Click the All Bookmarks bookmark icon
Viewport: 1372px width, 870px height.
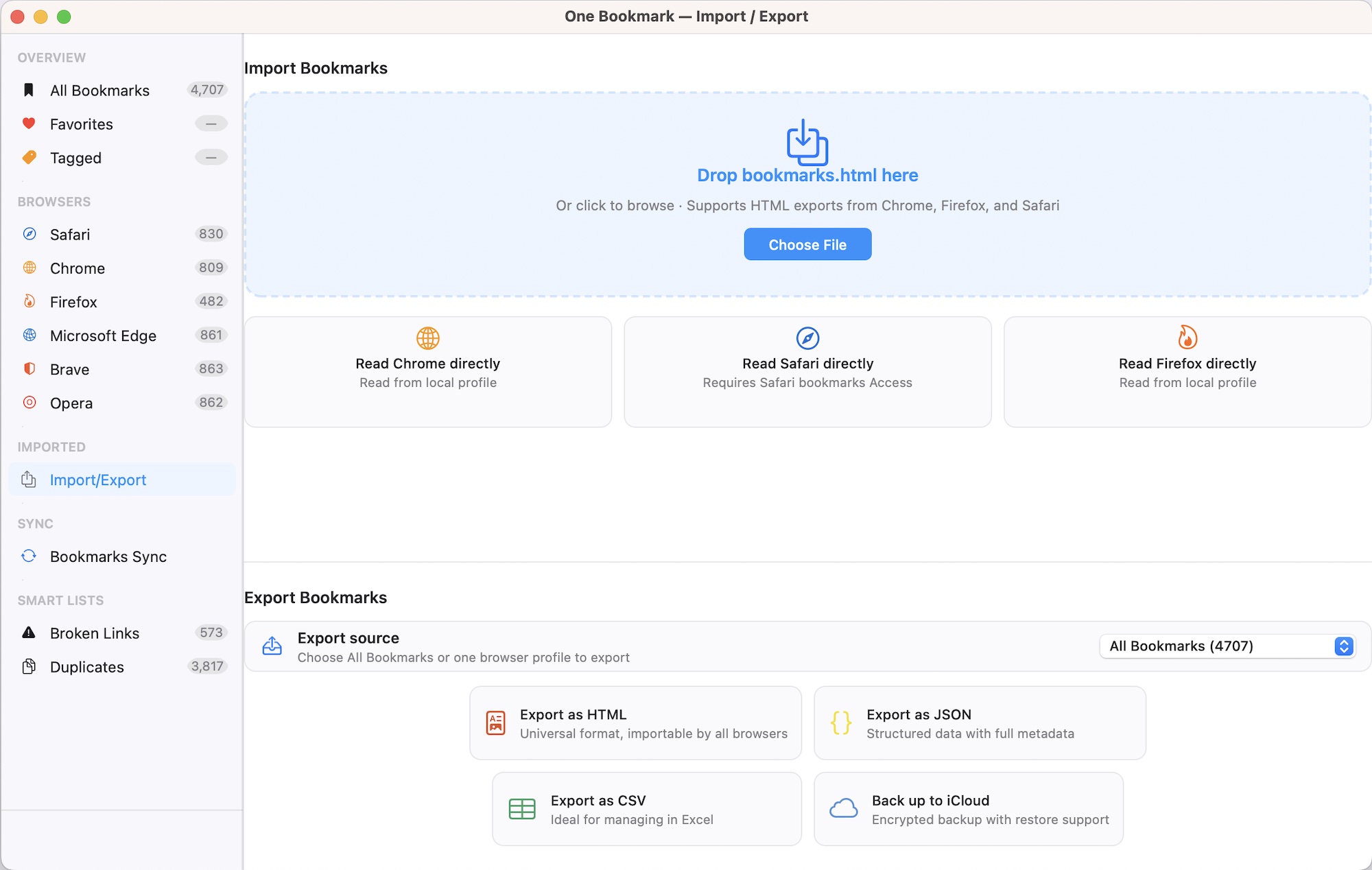click(29, 90)
